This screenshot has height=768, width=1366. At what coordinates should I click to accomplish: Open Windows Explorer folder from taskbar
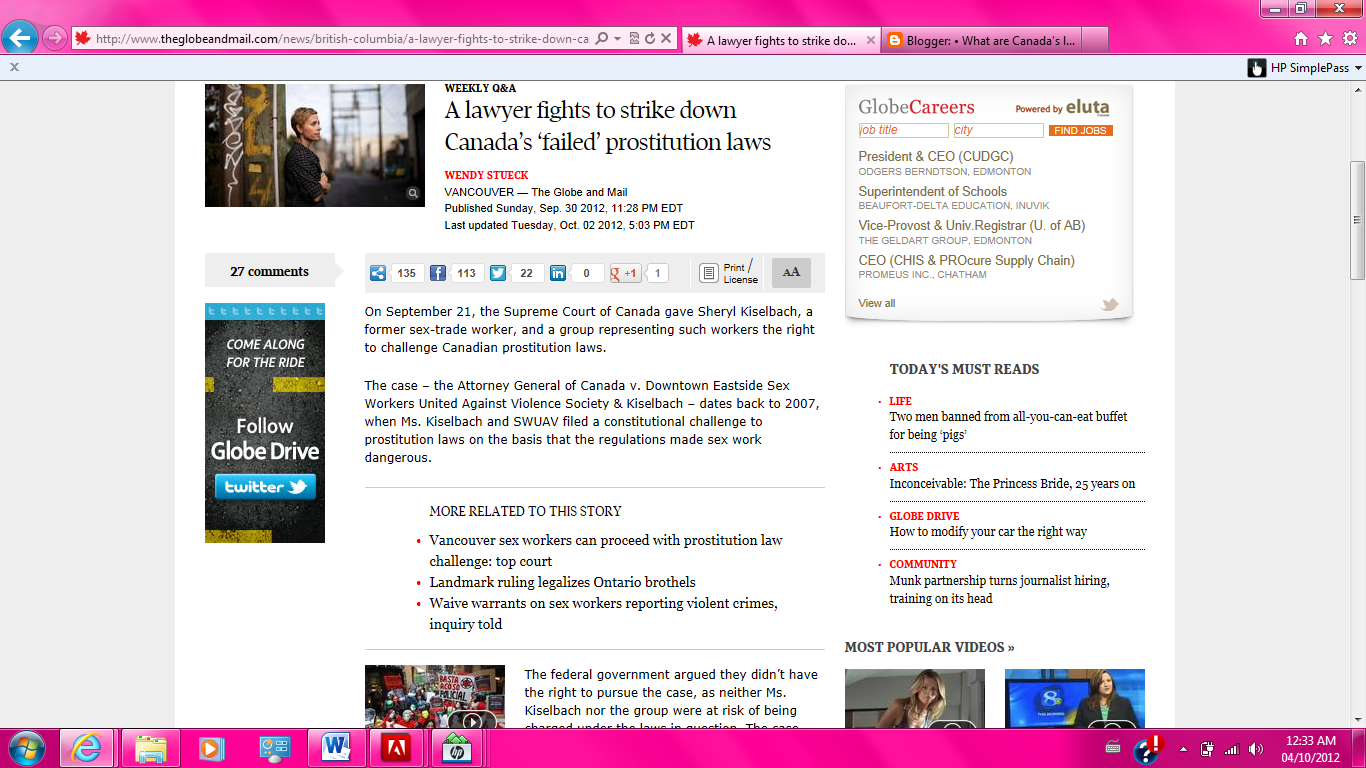pos(151,748)
